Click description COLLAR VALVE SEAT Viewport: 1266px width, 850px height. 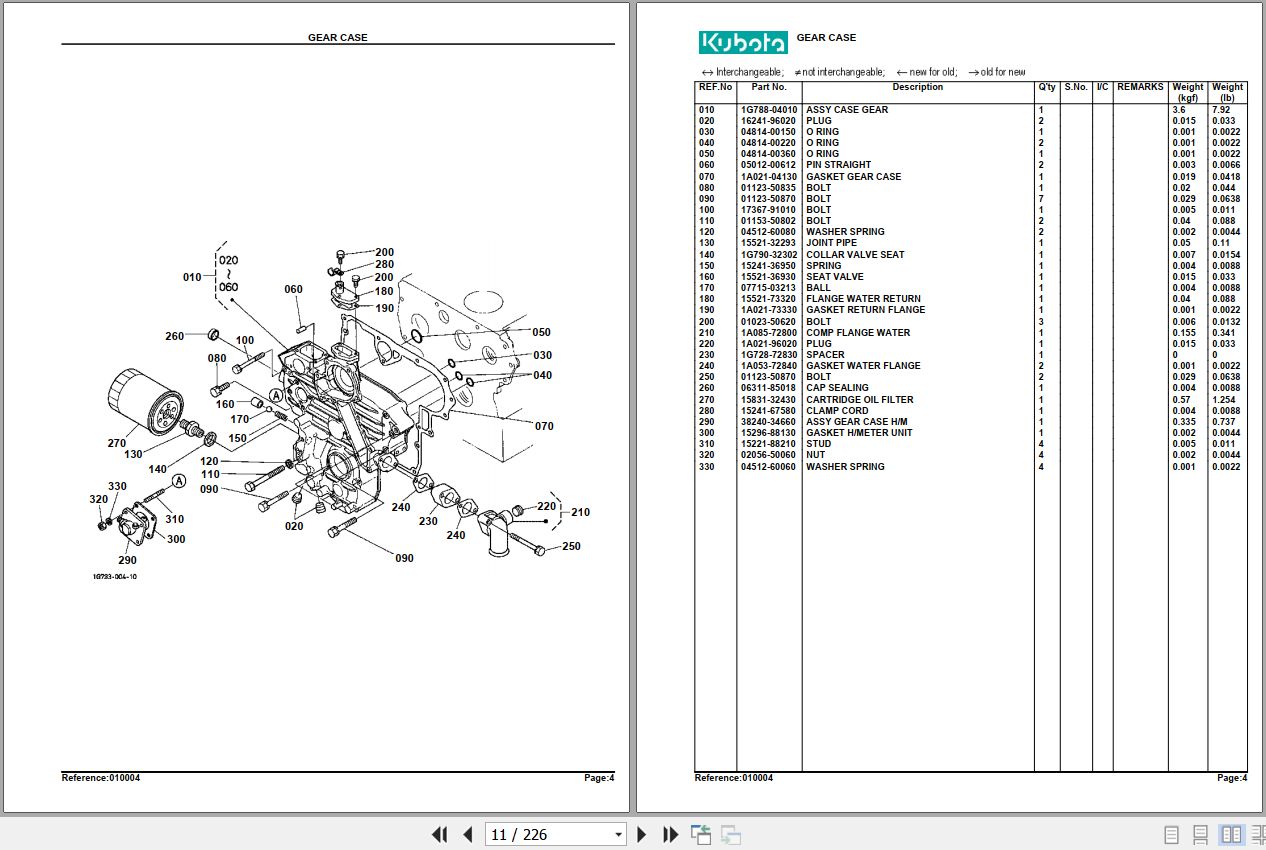click(x=855, y=255)
